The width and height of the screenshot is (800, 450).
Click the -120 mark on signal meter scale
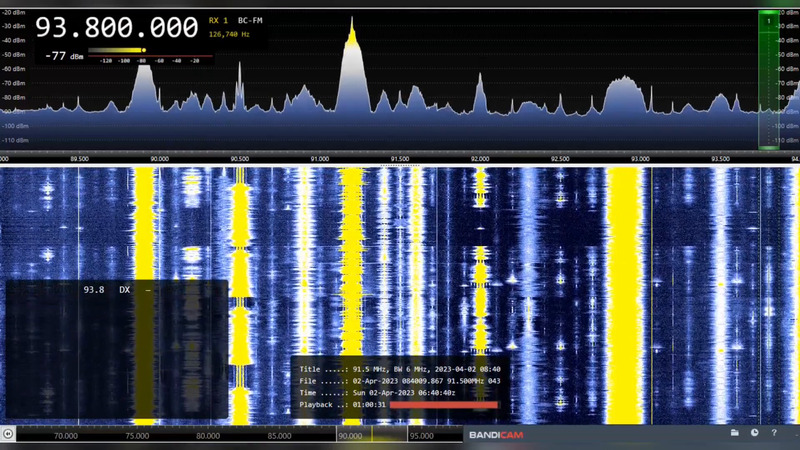(x=106, y=61)
